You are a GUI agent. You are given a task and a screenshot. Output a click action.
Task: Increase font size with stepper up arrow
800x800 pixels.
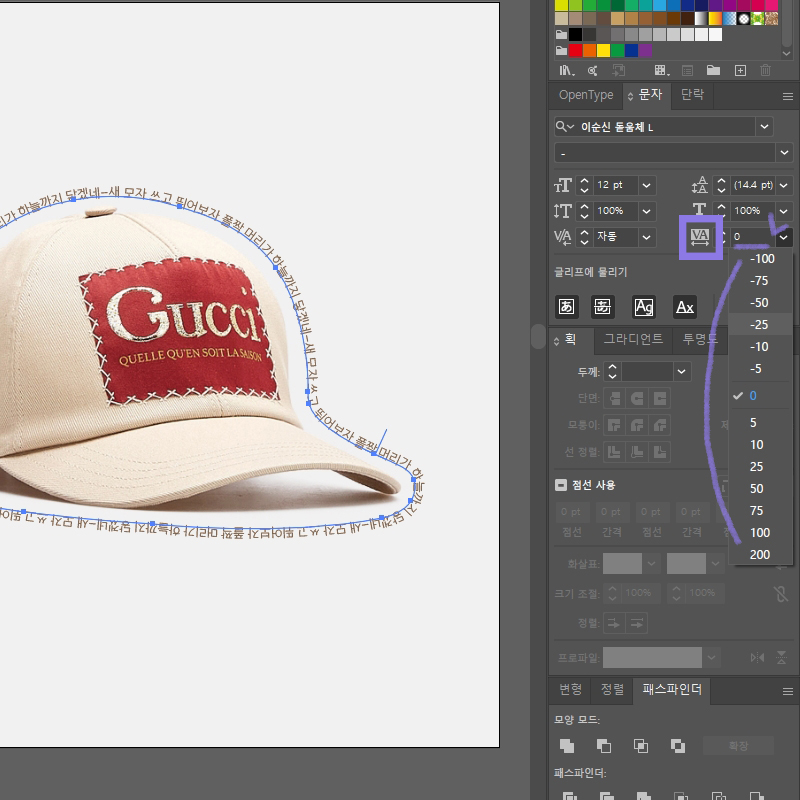coord(585,181)
